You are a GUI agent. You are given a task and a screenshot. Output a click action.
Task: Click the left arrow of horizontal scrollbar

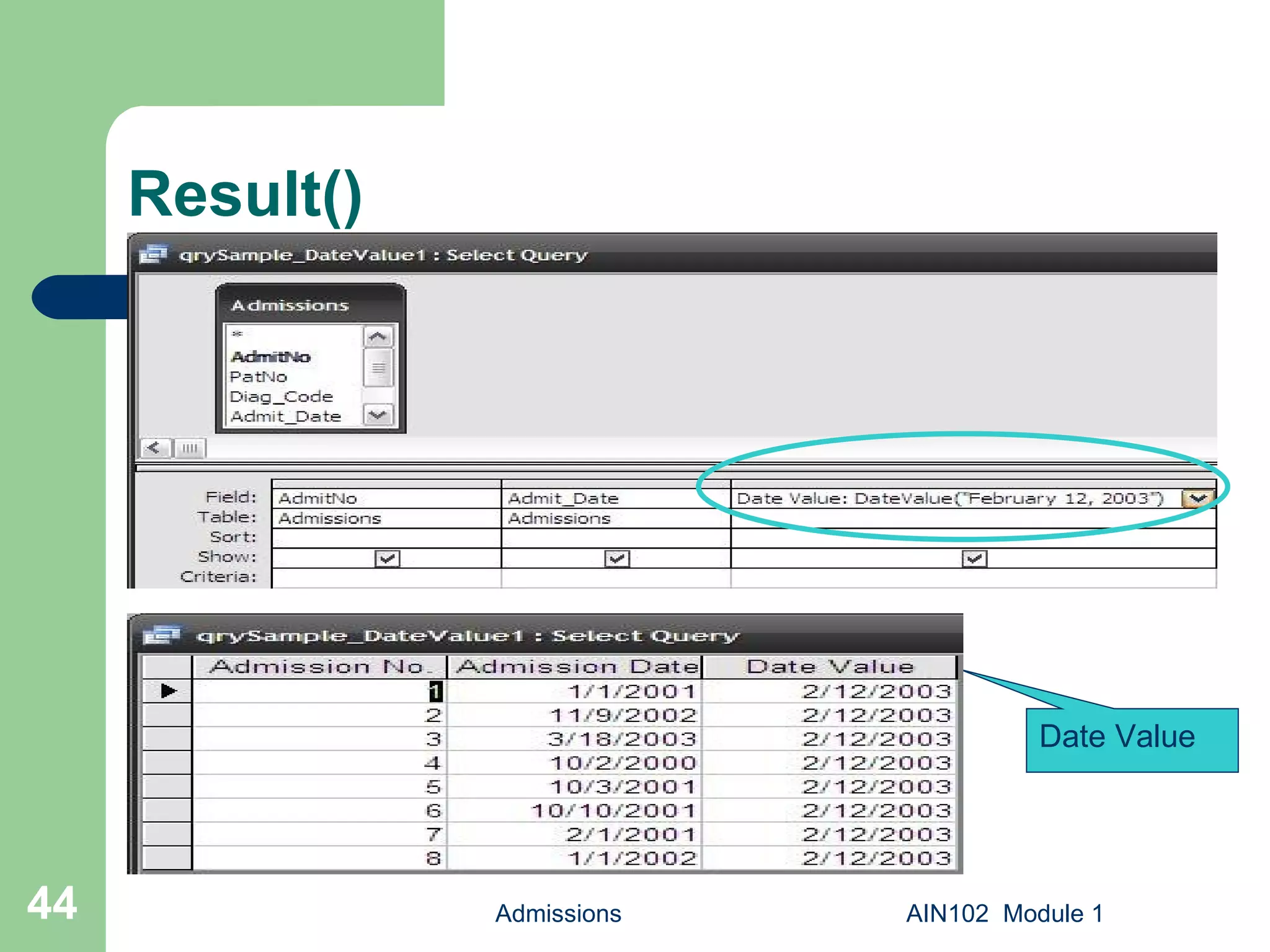[x=154, y=448]
